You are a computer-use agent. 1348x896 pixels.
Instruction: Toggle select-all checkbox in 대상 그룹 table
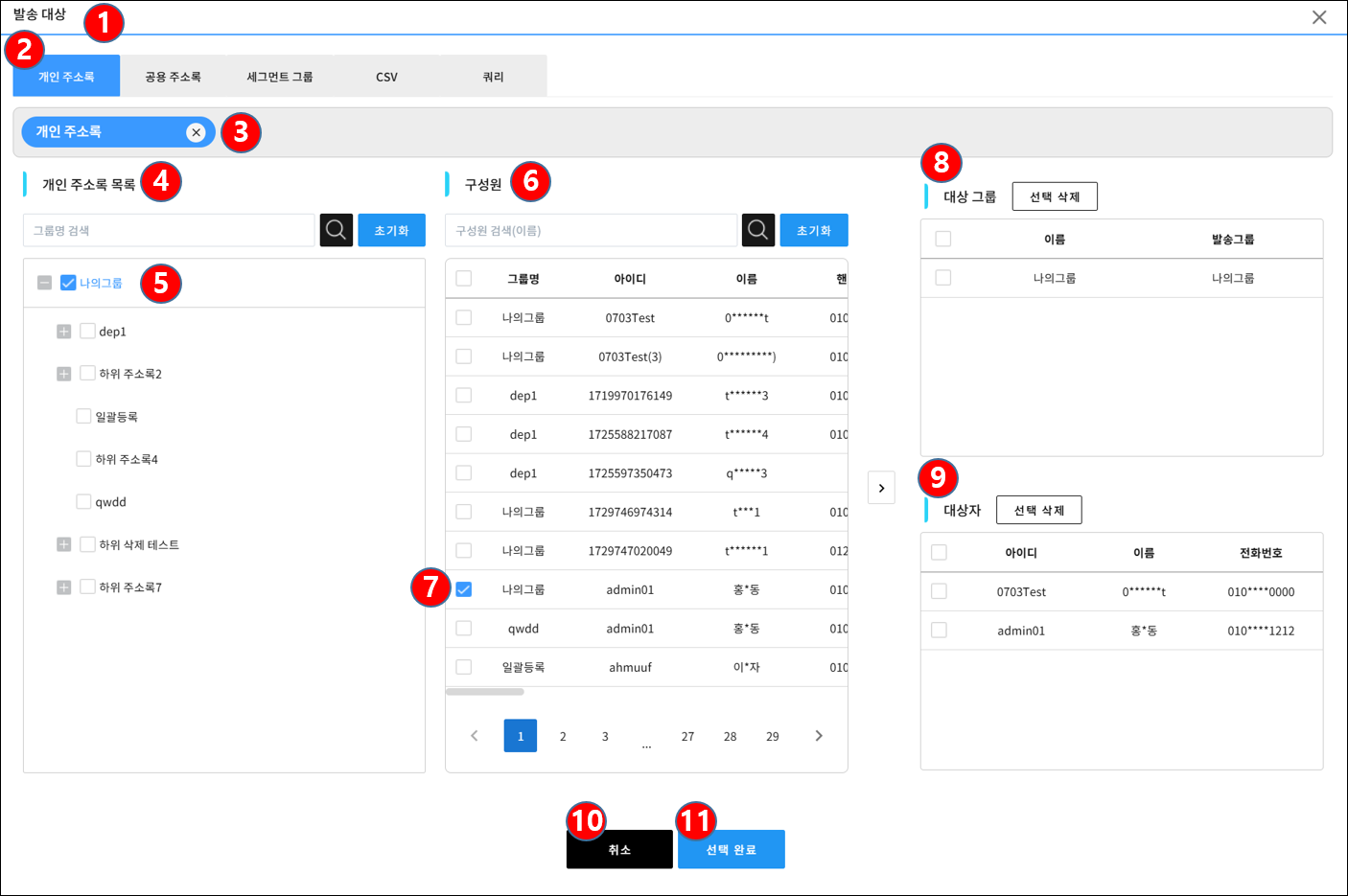point(943,239)
